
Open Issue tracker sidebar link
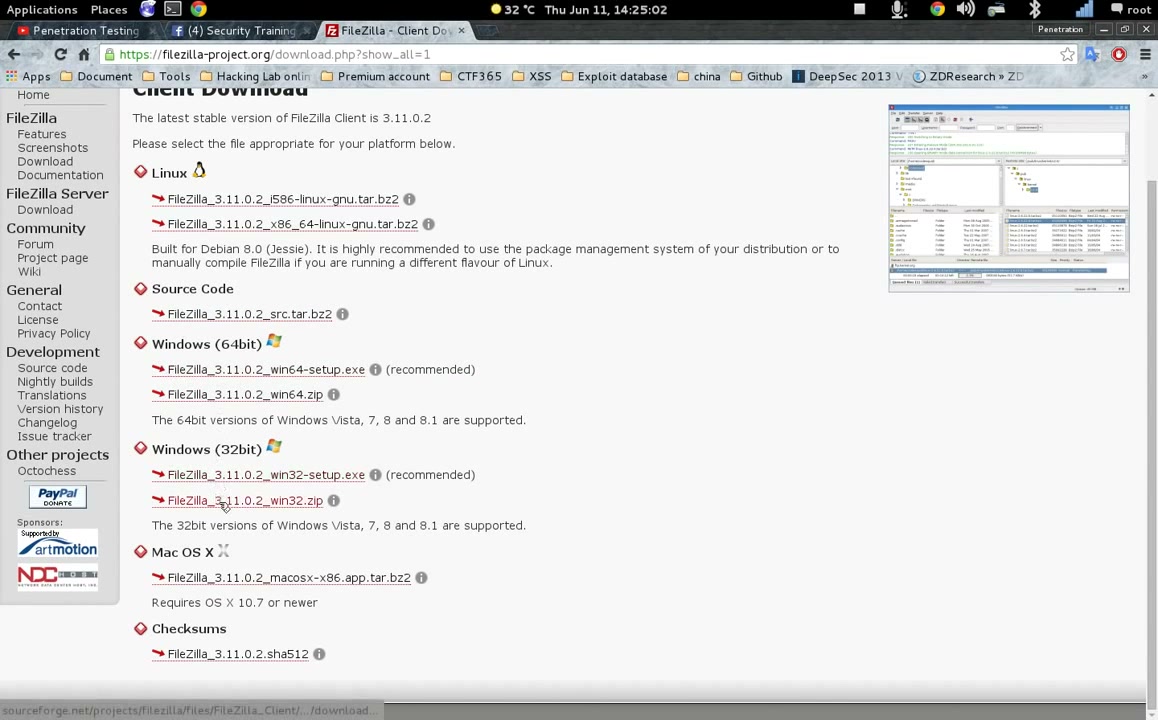54,436
